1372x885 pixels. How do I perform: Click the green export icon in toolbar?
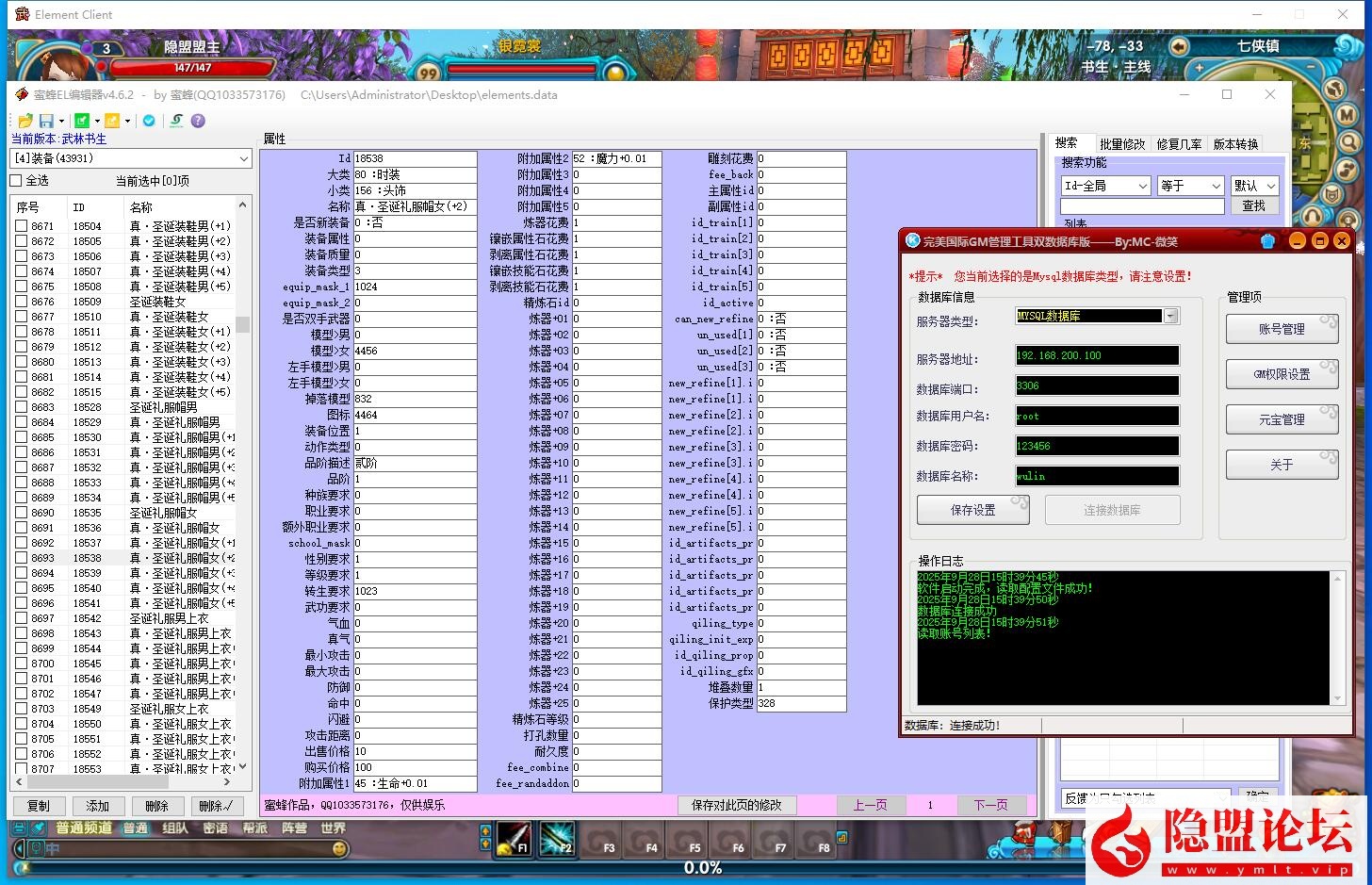(x=82, y=121)
